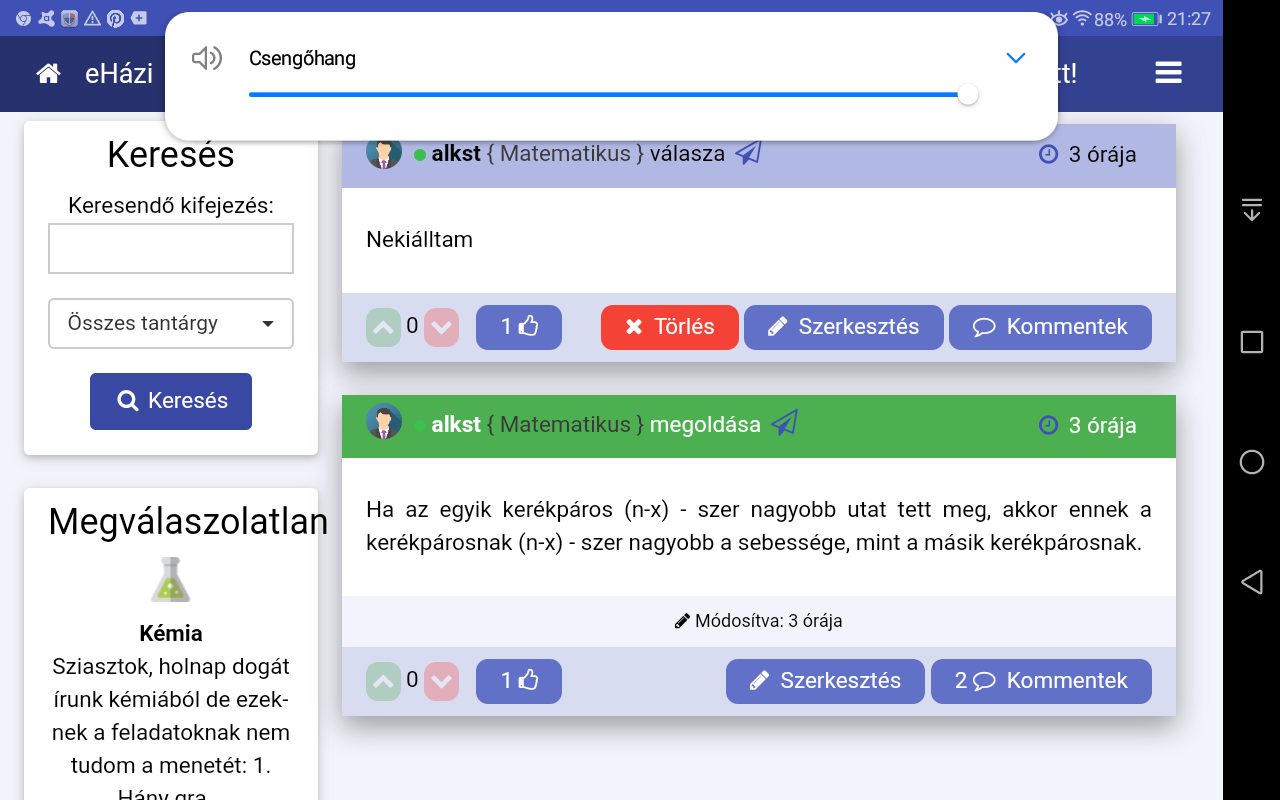Click the red Törlés button

(x=669, y=327)
